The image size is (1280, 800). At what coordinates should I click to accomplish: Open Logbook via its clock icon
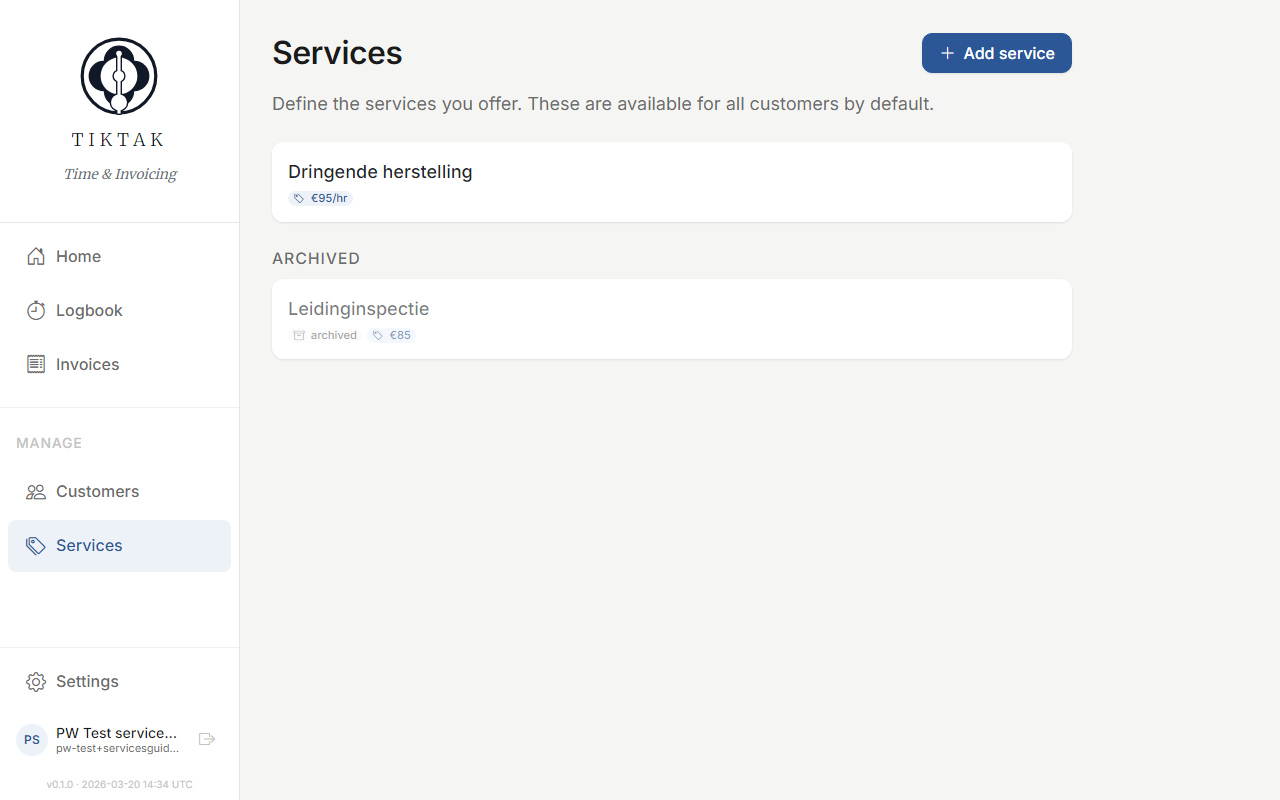pyautogui.click(x=35, y=310)
